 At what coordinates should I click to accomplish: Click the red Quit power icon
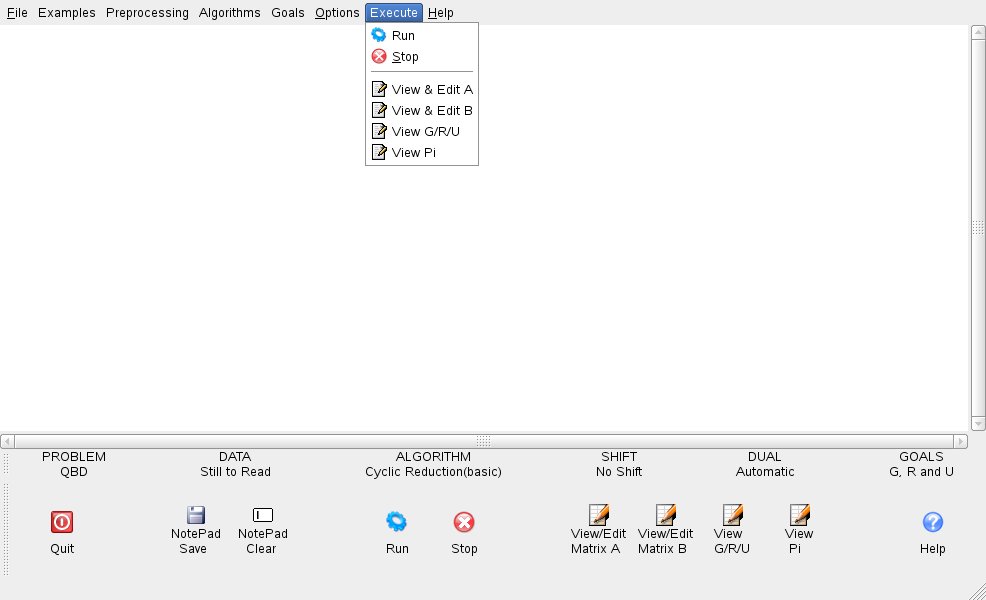point(62,522)
